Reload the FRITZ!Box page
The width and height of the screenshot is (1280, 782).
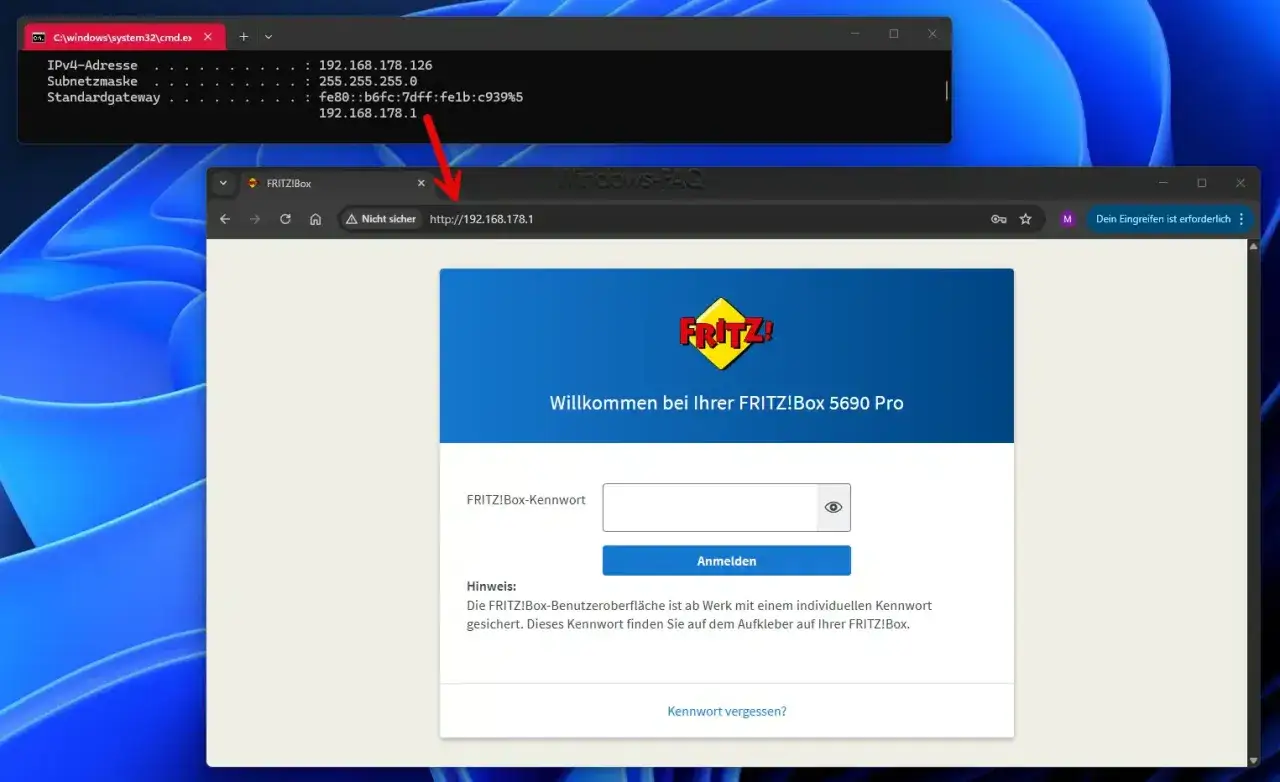click(285, 219)
